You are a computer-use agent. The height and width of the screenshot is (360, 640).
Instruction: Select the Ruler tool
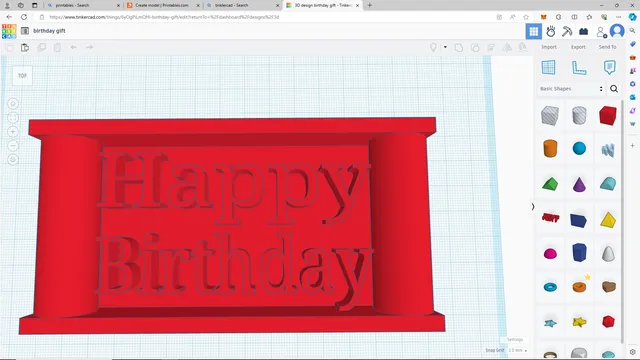click(x=579, y=67)
